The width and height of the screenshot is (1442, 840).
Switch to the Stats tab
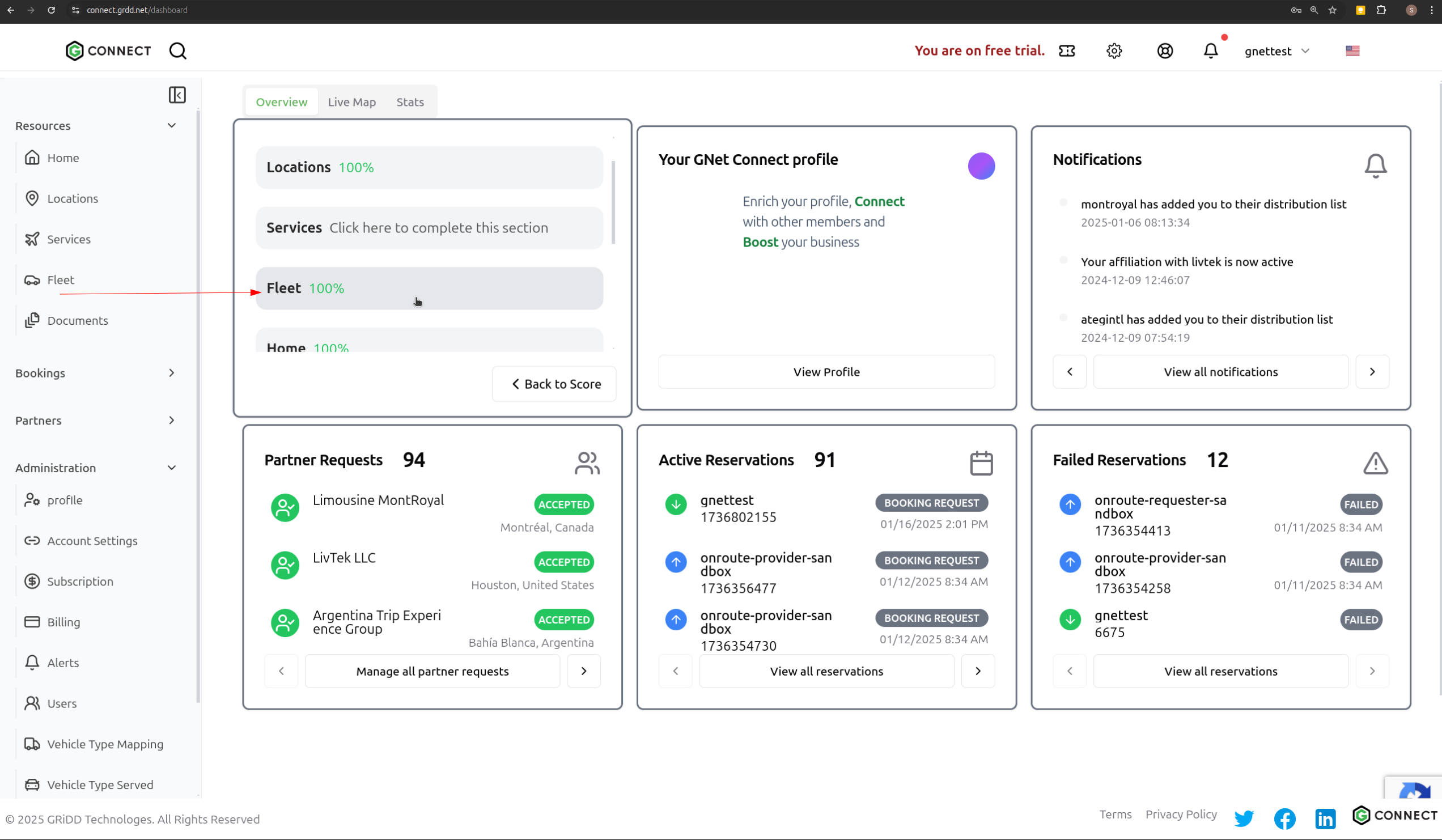pos(410,102)
